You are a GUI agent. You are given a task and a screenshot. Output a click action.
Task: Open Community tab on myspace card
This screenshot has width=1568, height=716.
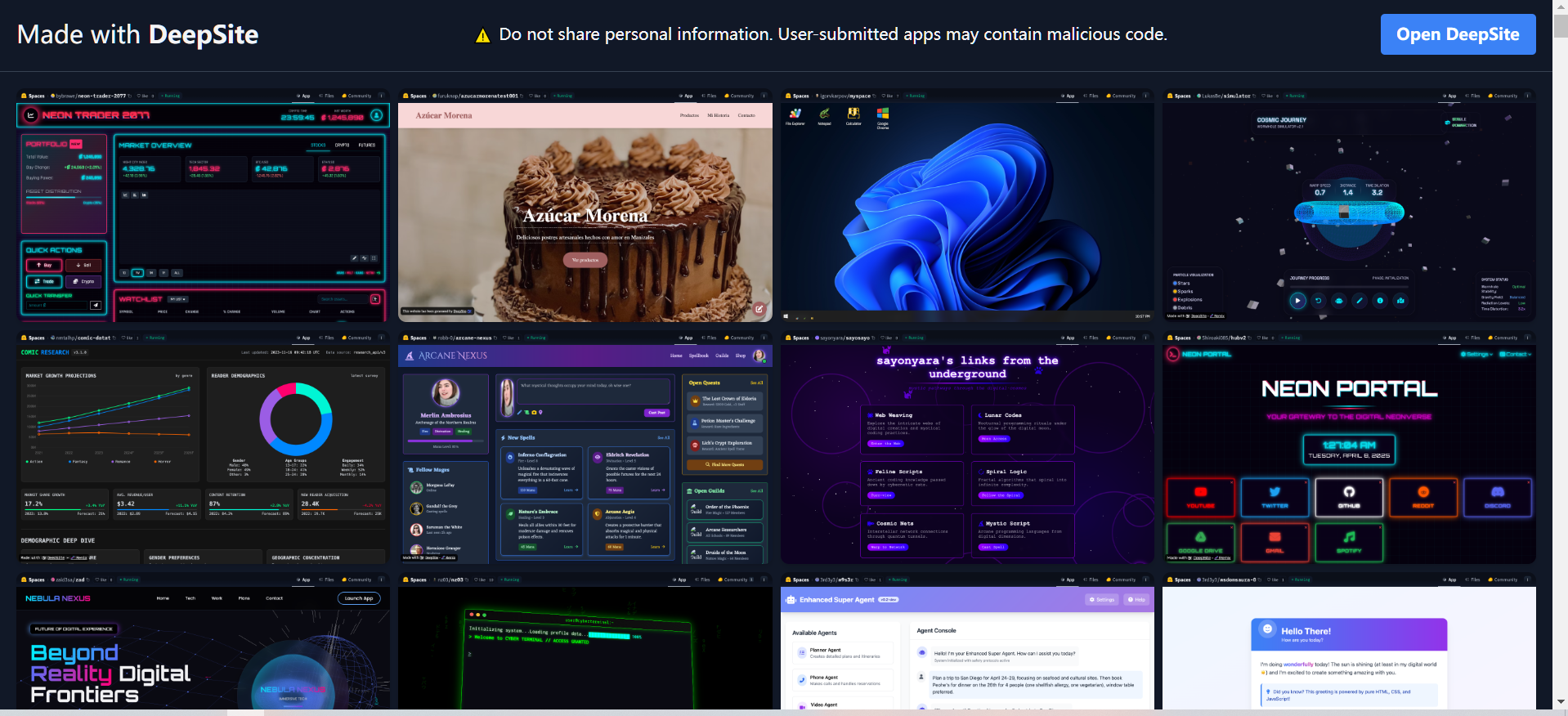(x=1121, y=96)
